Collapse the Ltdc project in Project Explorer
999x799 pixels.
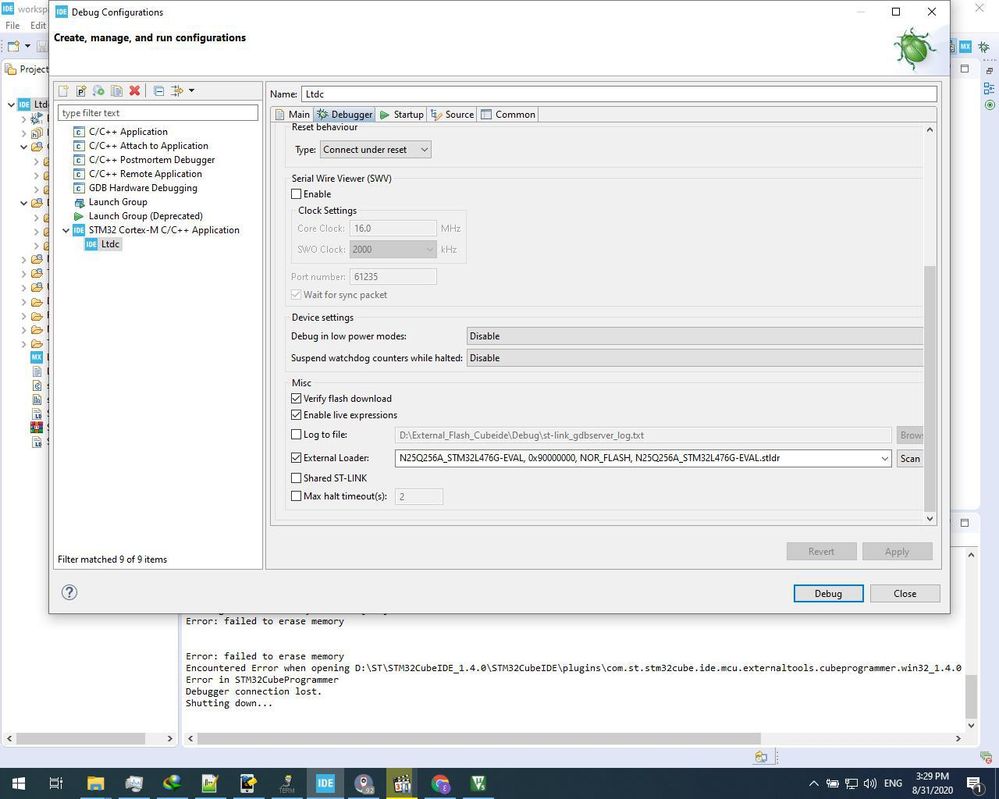point(11,104)
